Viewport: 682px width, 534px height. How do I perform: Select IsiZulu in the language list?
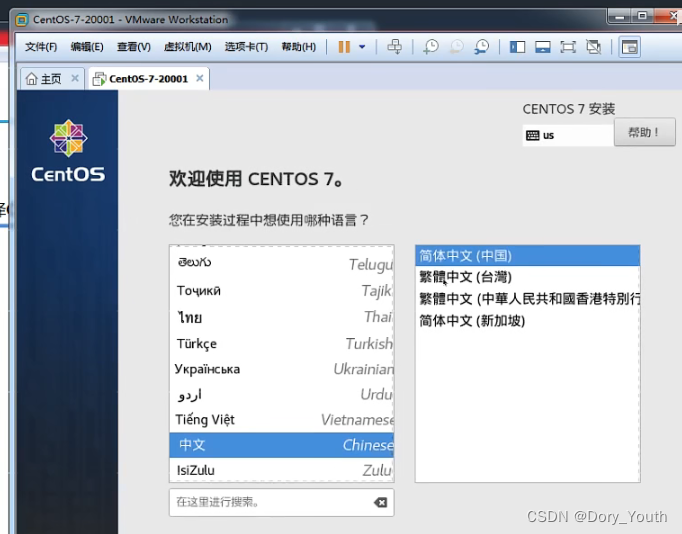281,470
